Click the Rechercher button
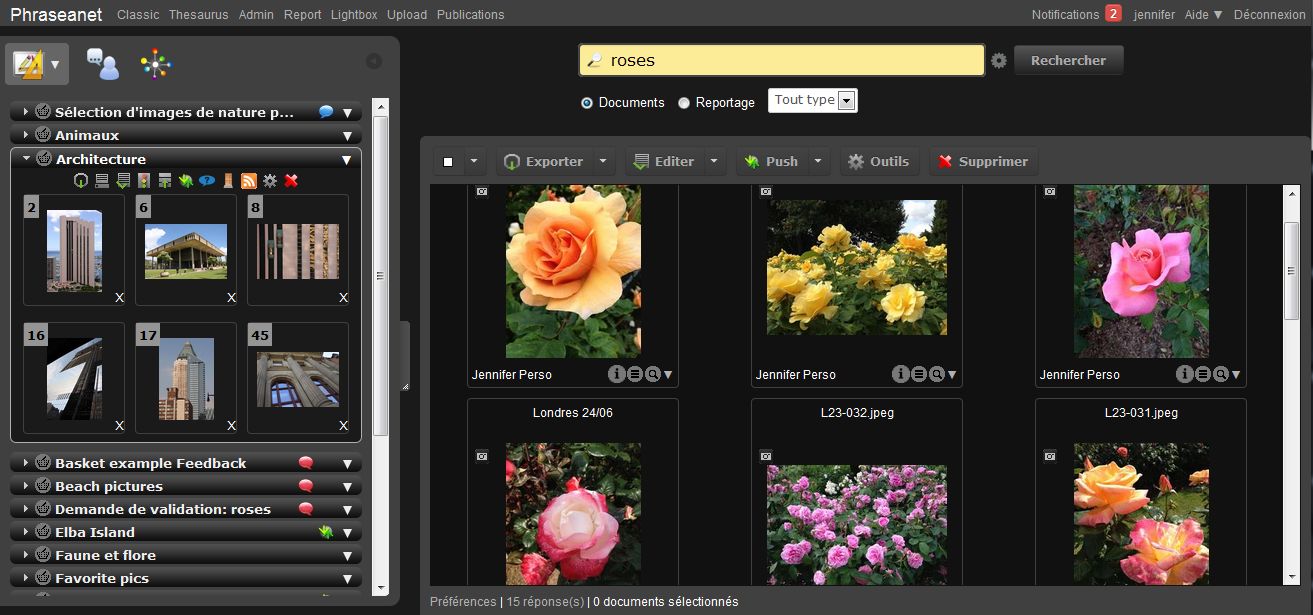 [x=1068, y=60]
